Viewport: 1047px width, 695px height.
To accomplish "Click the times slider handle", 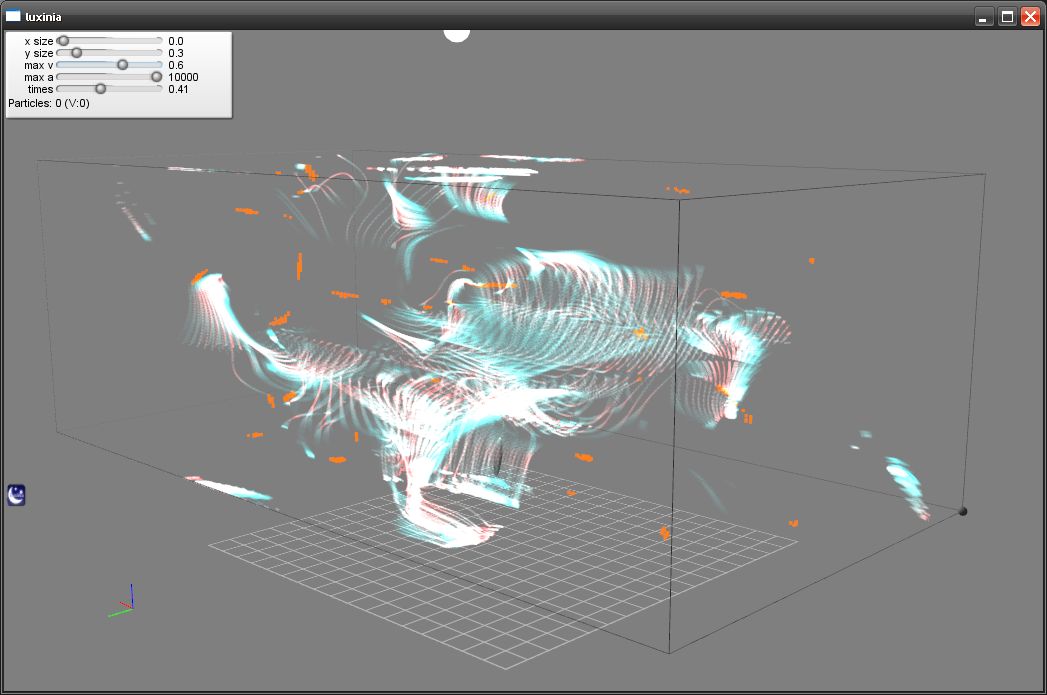I will coord(100,89).
